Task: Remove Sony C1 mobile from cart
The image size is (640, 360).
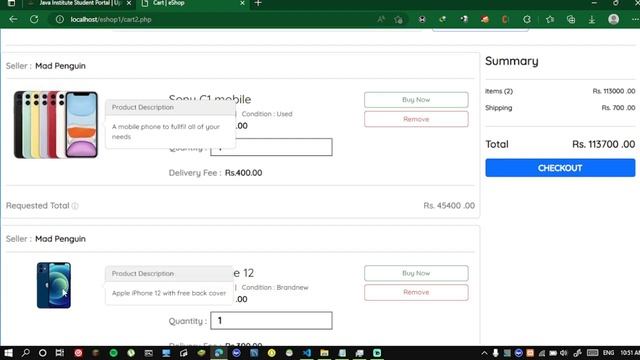Action: click(x=416, y=119)
